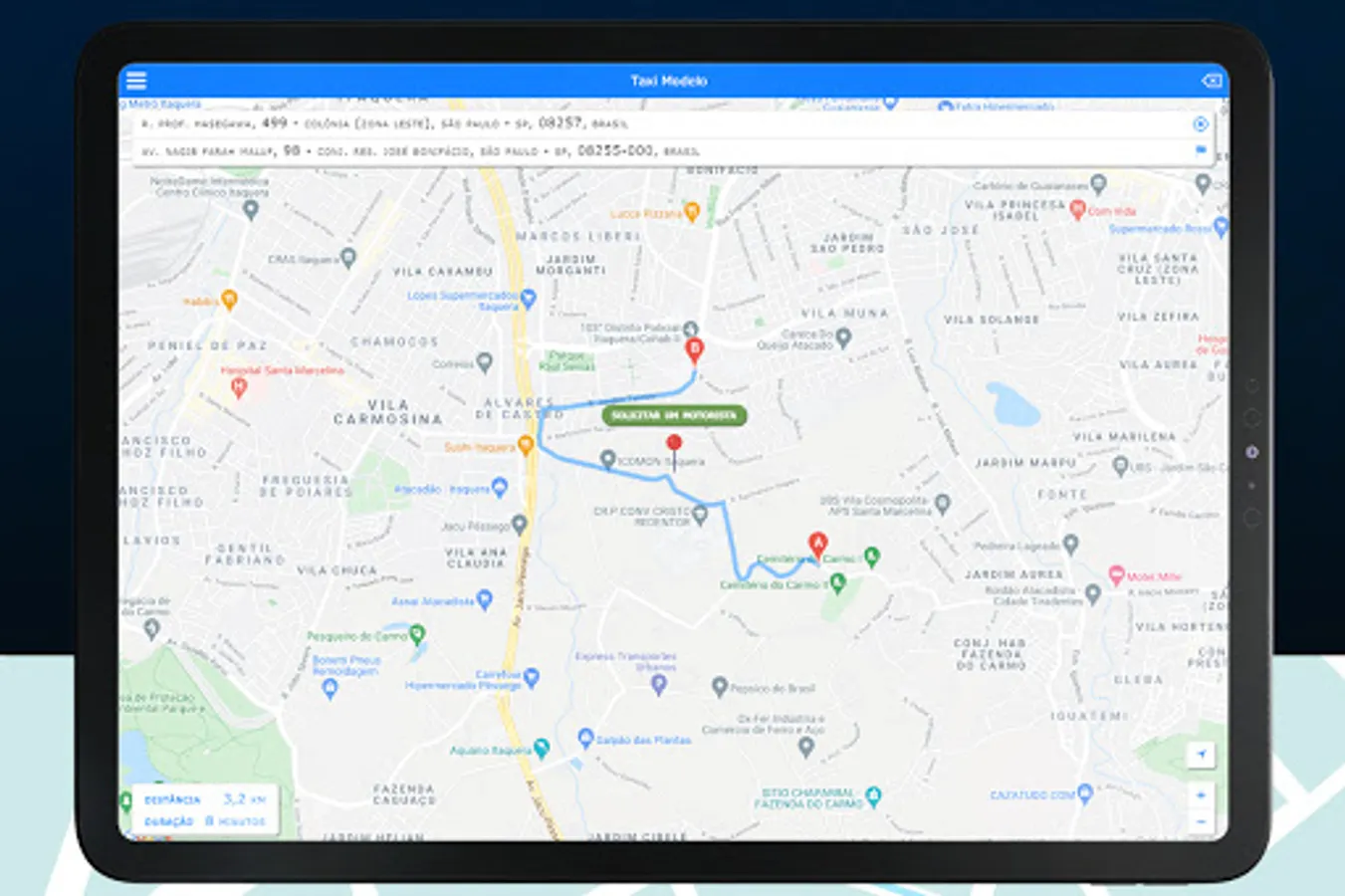Open Jacu Pêssego map pin
The width and height of the screenshot is (1345, 896).
point(519,524)
